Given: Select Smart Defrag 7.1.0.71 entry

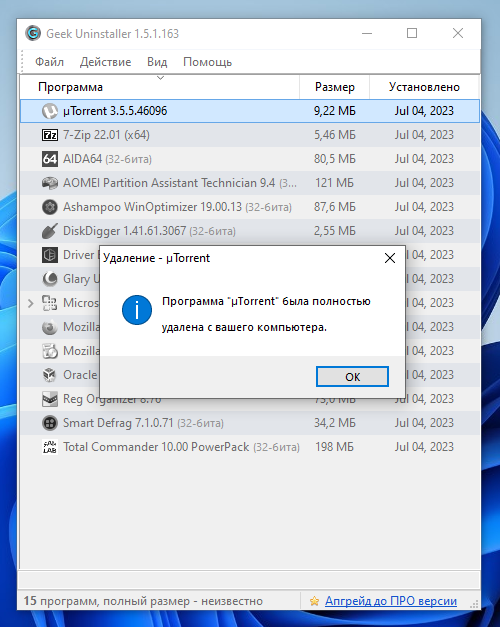Looking at the screenshot, I should click(x=250, y=423).
